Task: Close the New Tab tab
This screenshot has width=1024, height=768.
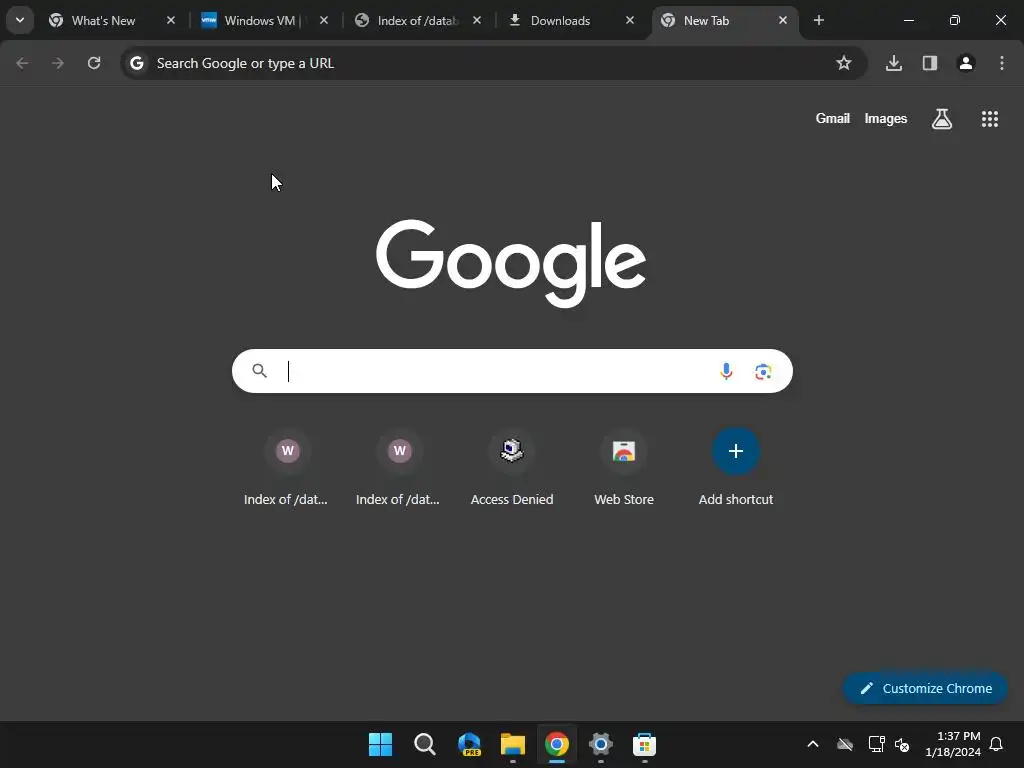Action: (x=783, y=20)
